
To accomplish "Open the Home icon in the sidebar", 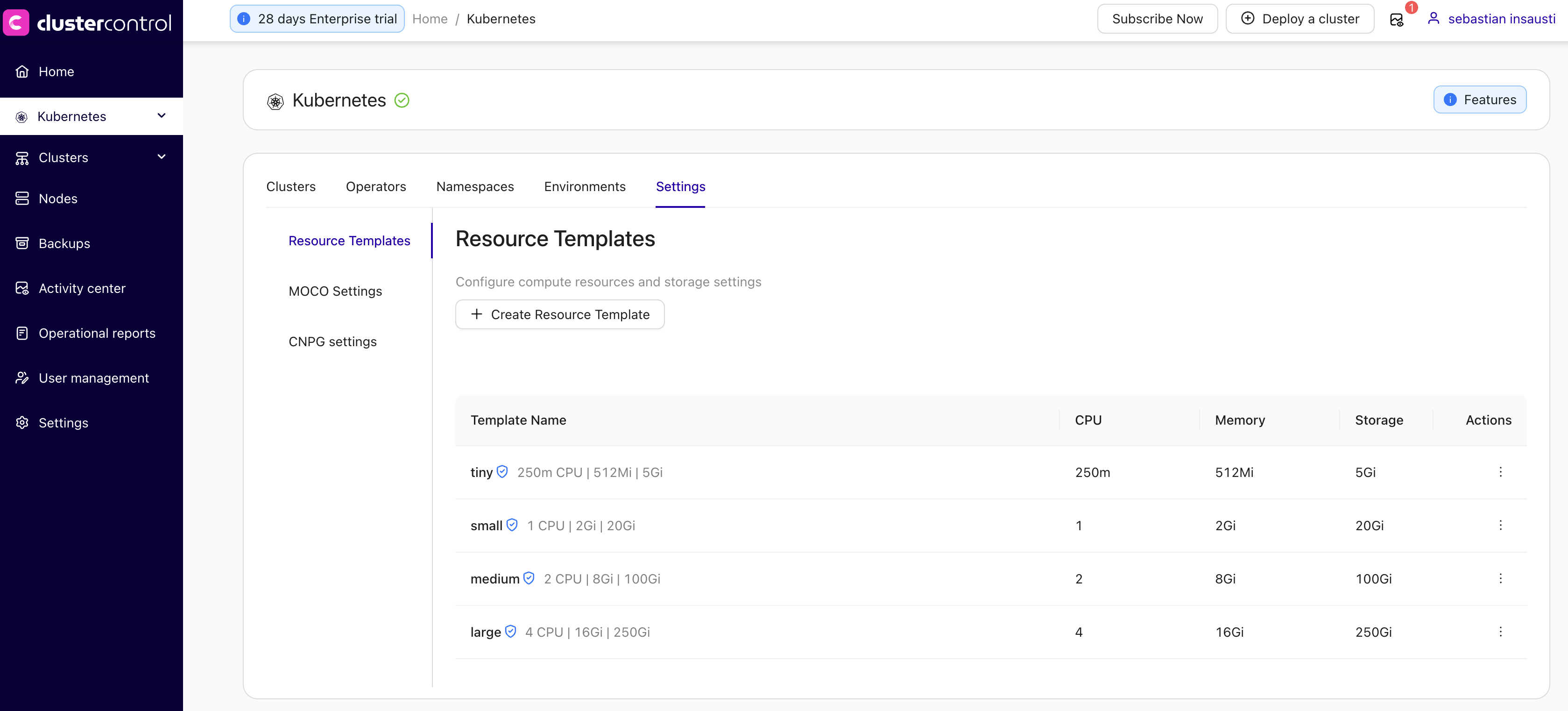I will coord(22,71).
